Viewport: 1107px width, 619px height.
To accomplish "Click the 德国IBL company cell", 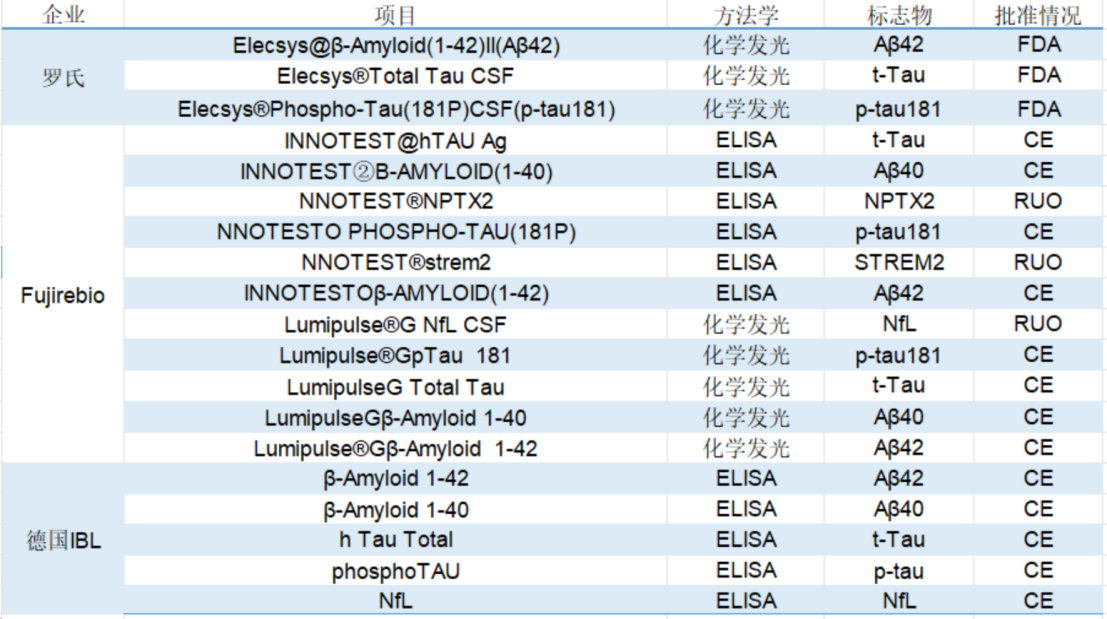I will 63,540.
